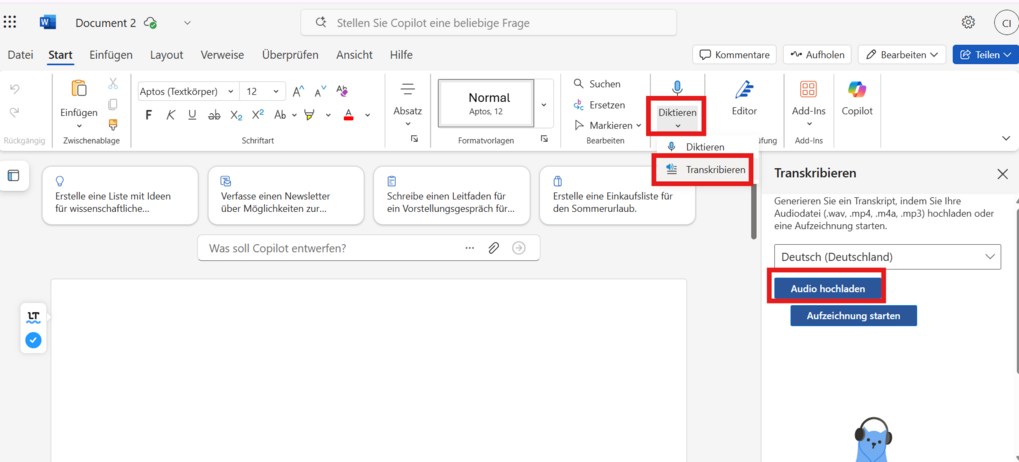Open the Datei menu
1019x462 pixels.
click(20, 55)
